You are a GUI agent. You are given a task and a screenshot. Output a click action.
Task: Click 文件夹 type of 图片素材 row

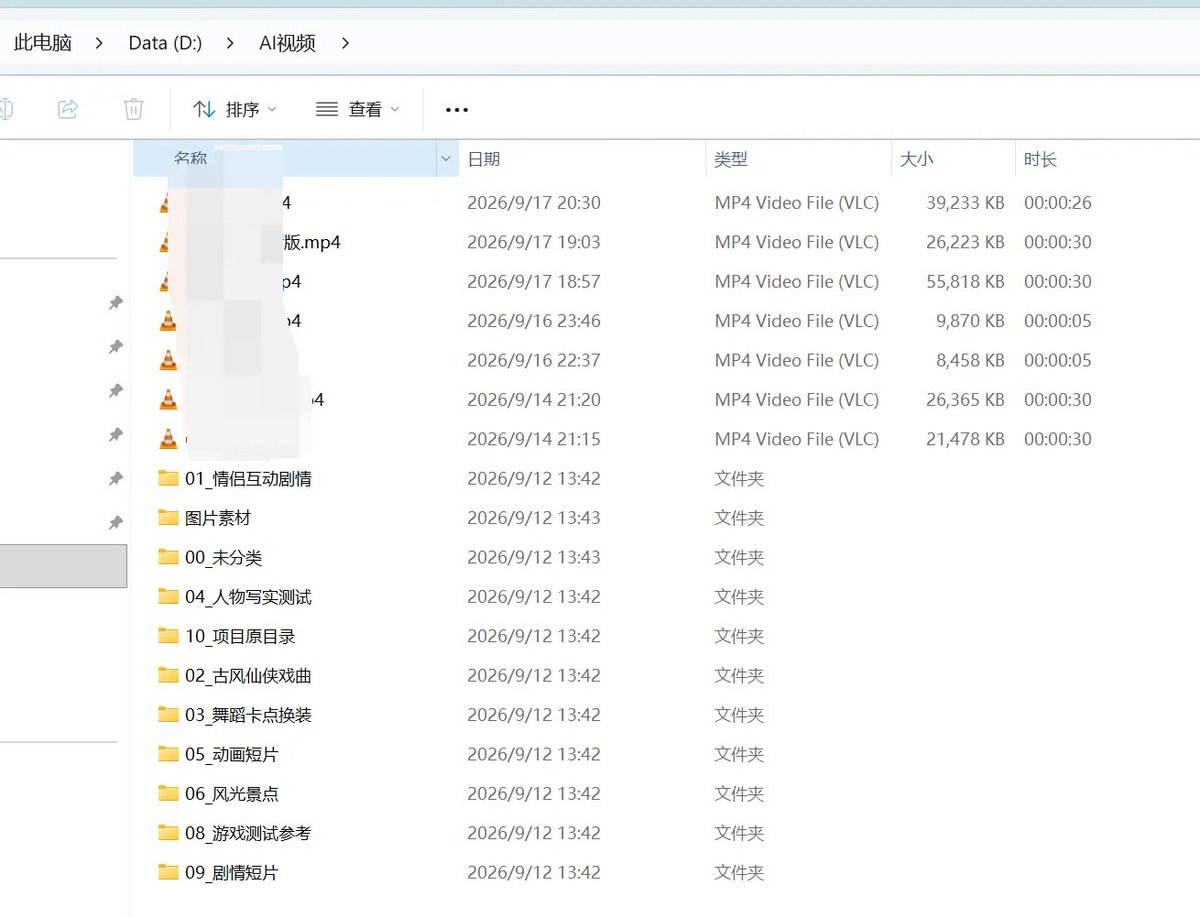[739, 518]
